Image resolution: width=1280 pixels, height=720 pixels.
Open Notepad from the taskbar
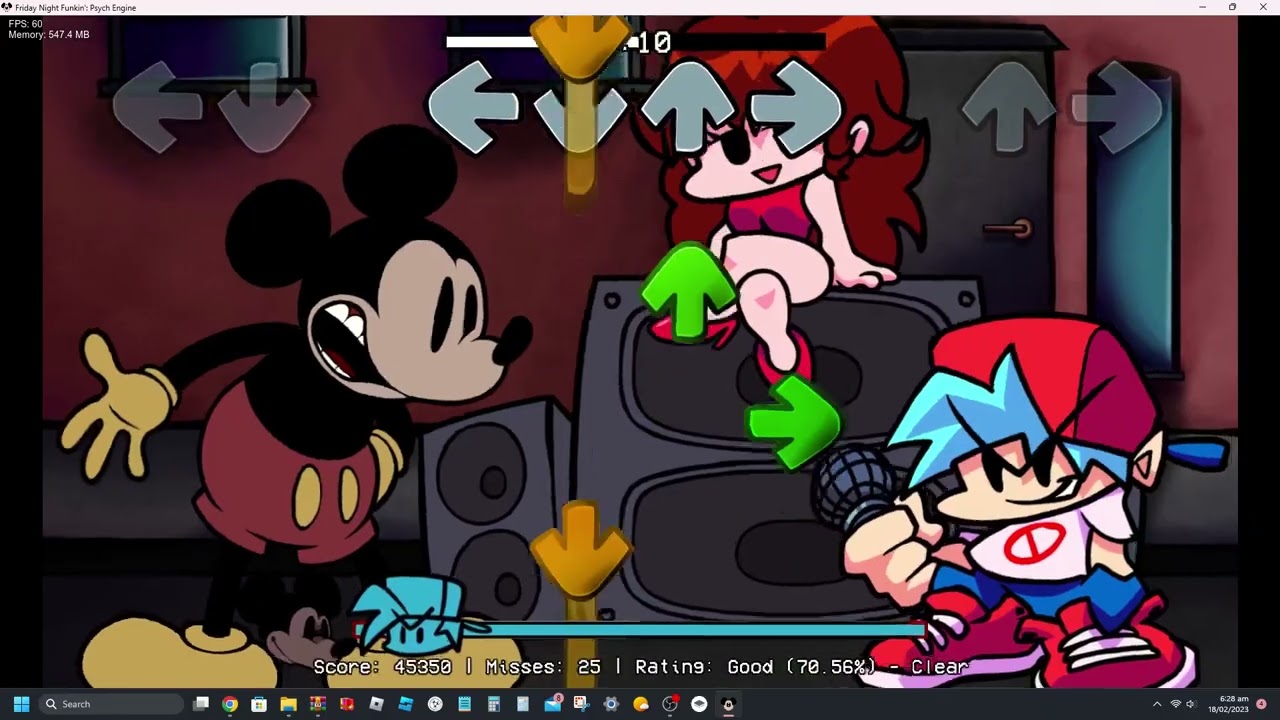tap(464, 704)
